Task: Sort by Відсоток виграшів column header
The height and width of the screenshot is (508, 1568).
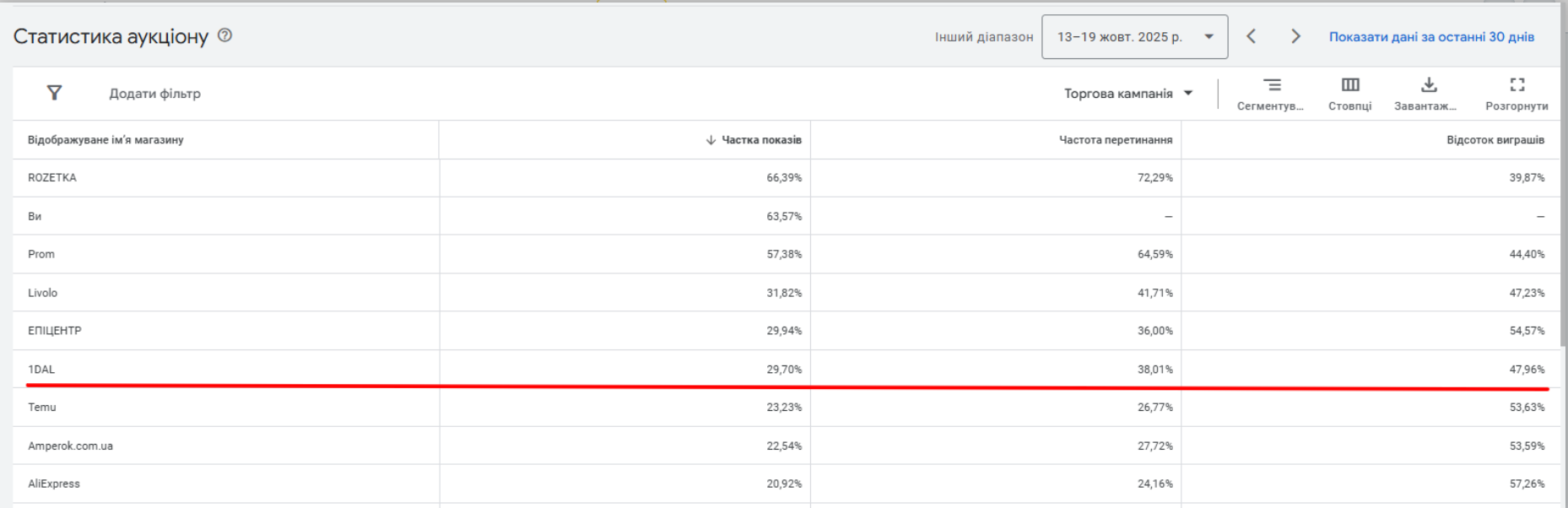Action: 1495,140
